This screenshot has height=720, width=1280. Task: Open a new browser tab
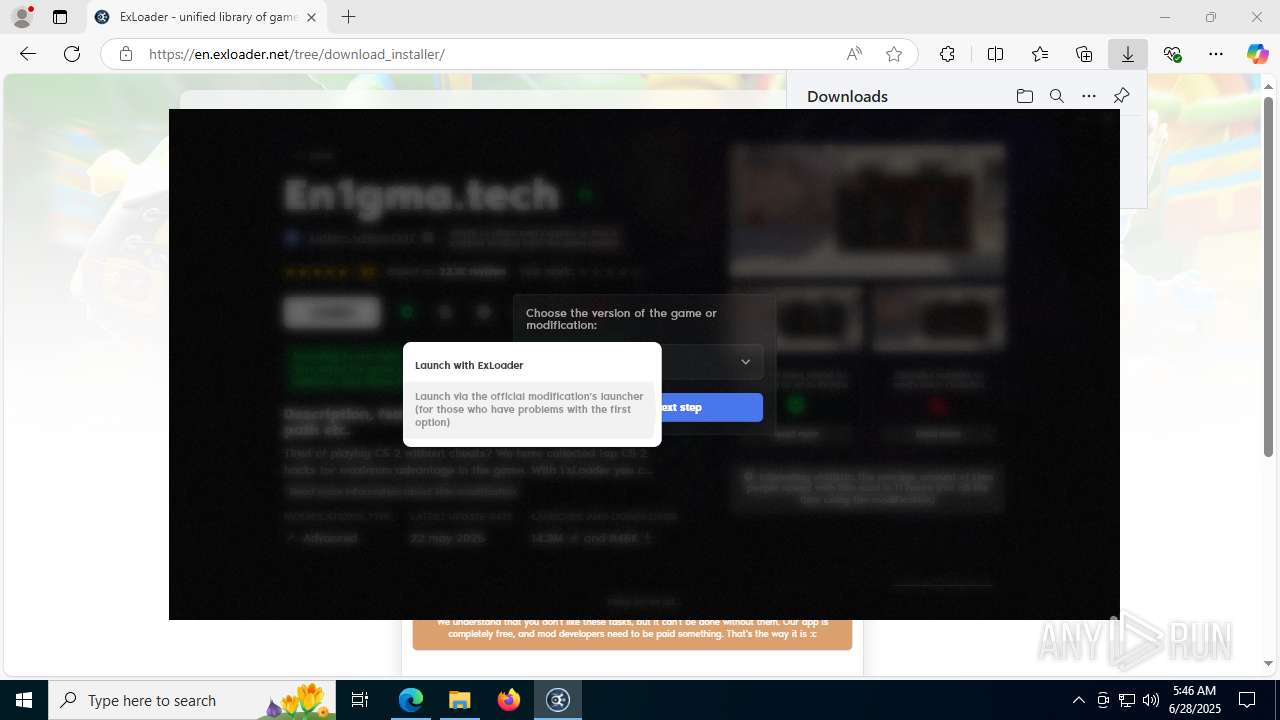[x=348, y=17]
